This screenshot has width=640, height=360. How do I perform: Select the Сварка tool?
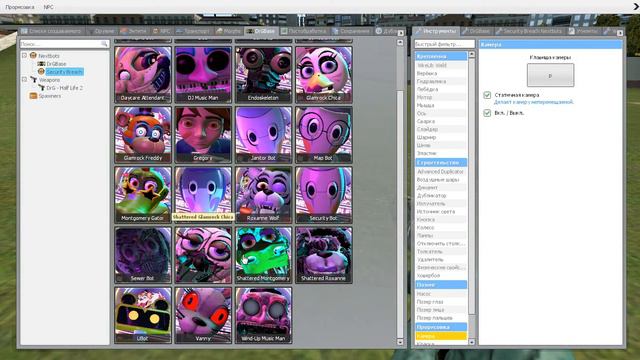[441, 121]
